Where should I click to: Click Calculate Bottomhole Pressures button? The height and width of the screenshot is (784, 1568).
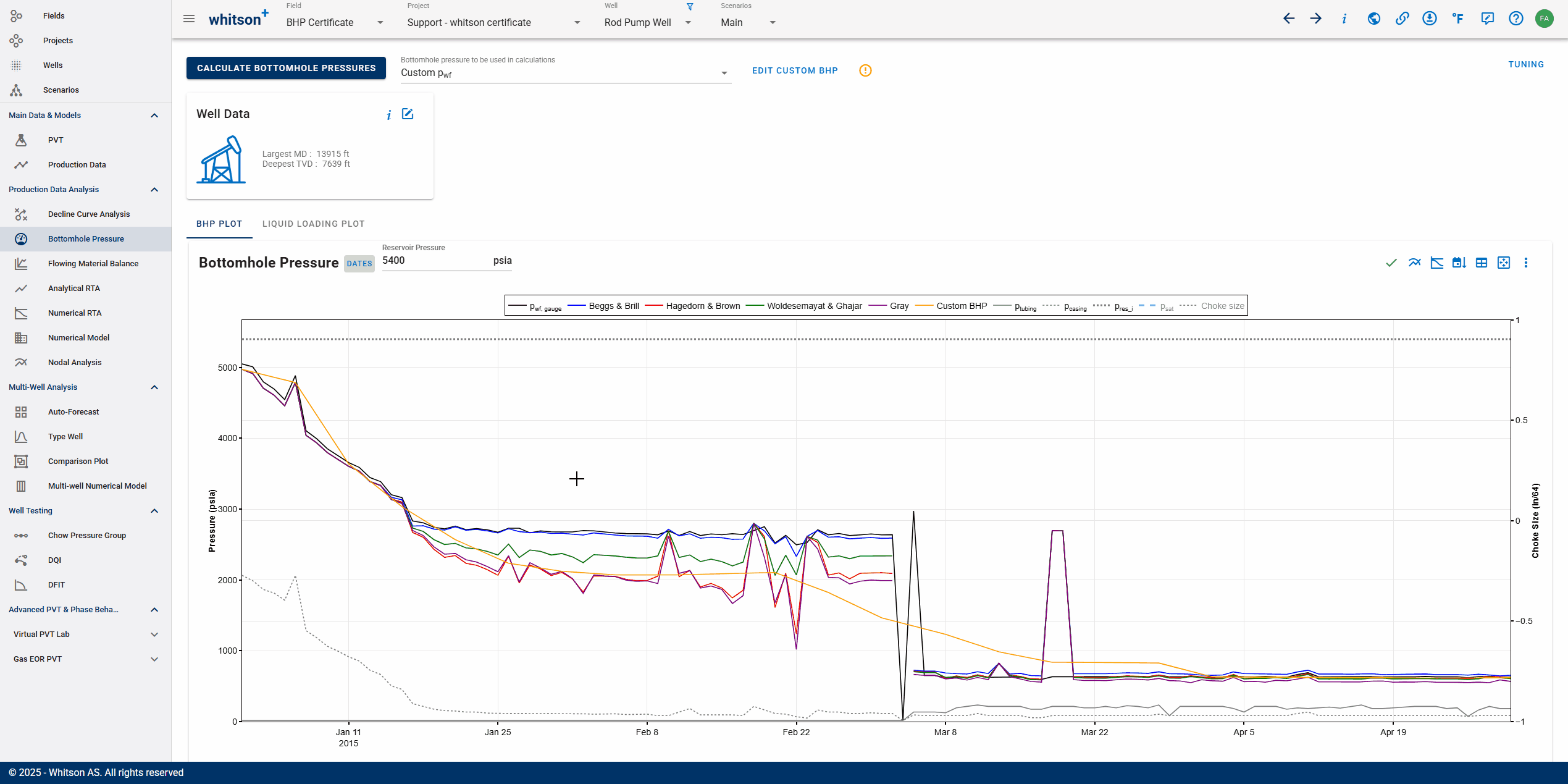point(286,68)
